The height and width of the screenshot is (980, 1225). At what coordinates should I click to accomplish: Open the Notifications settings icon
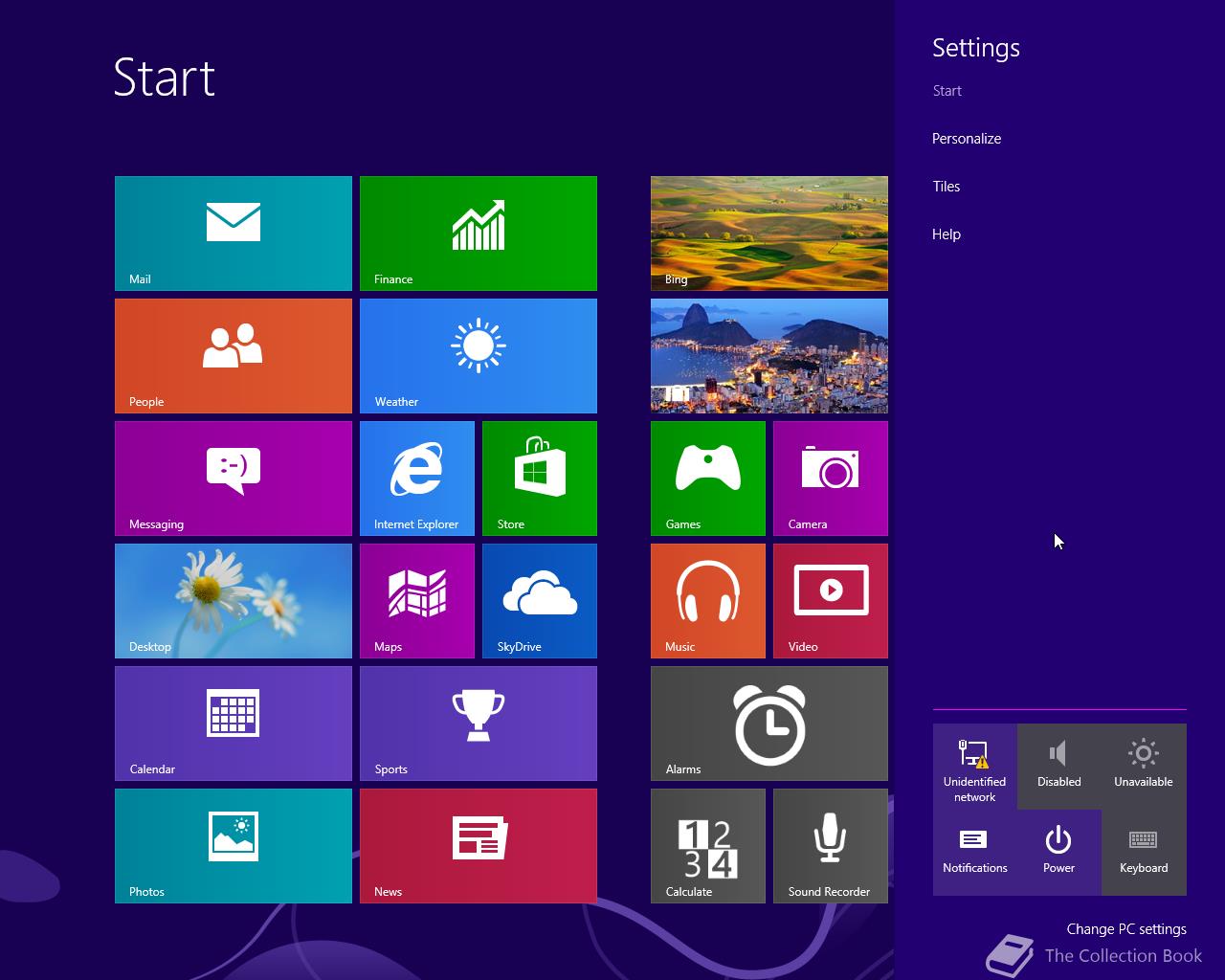(x=975, y=853)
